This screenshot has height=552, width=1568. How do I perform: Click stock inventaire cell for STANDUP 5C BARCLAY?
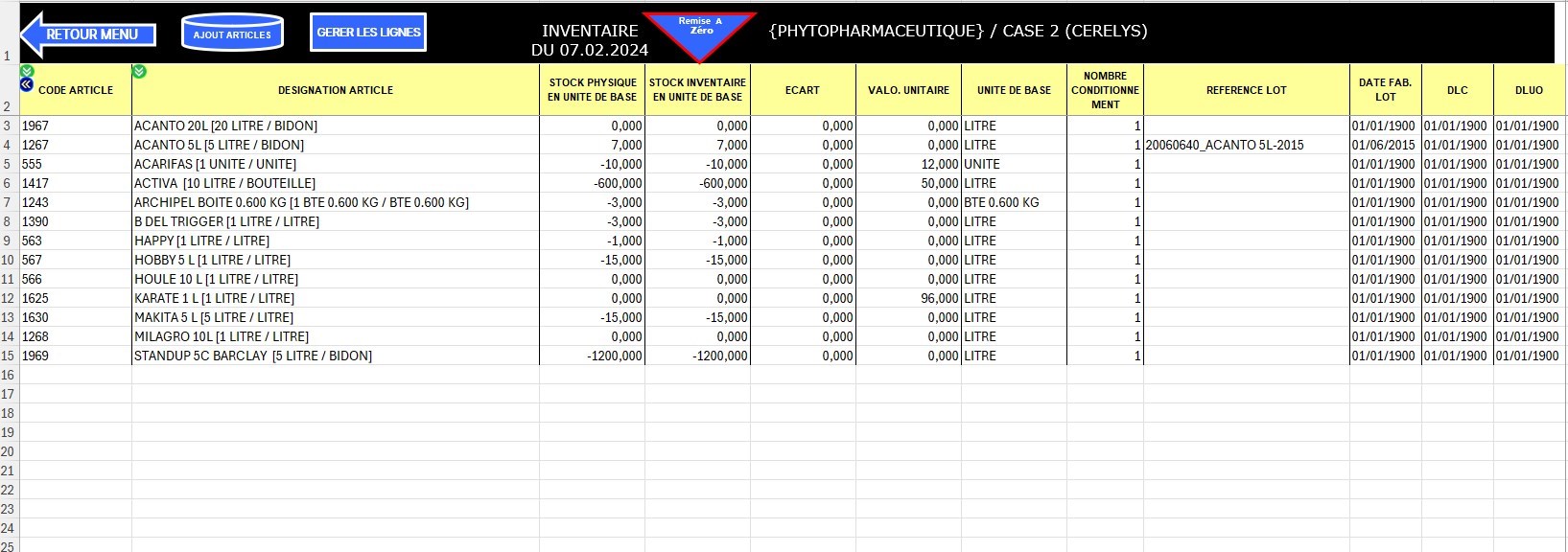tap(697, 356)
